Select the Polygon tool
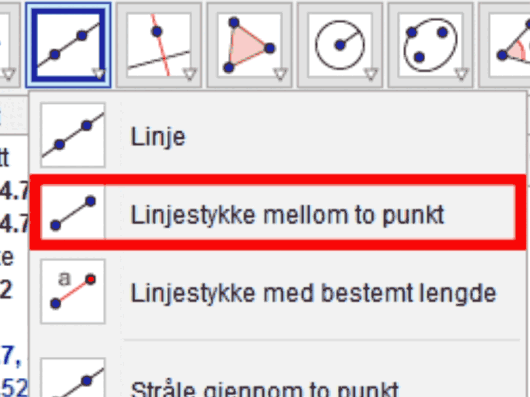The height and width of the screenshot is (397, 530). click(249, 45)
